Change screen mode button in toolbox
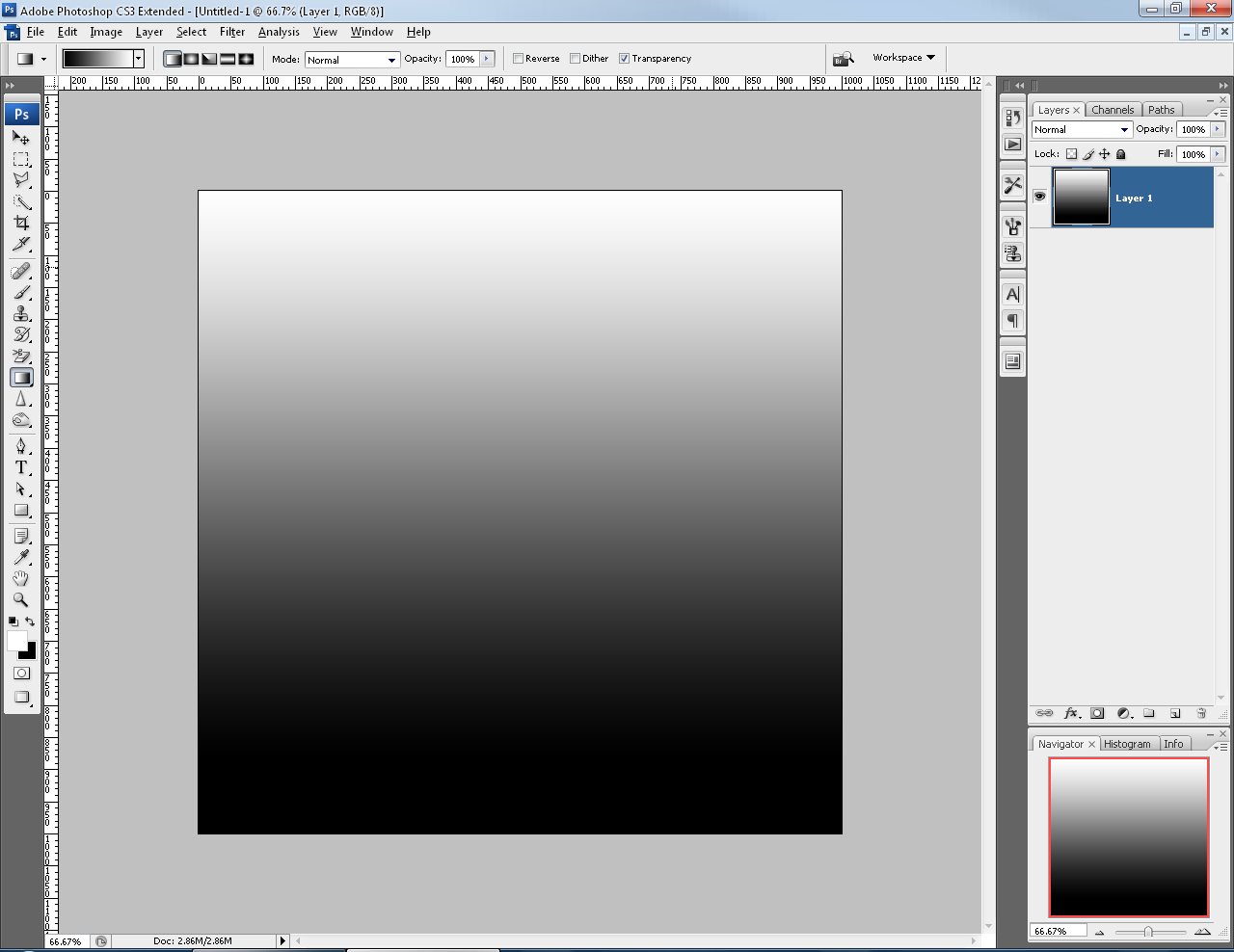The height and width of the screenshot is (952, 1234). (x=21, y=697)
